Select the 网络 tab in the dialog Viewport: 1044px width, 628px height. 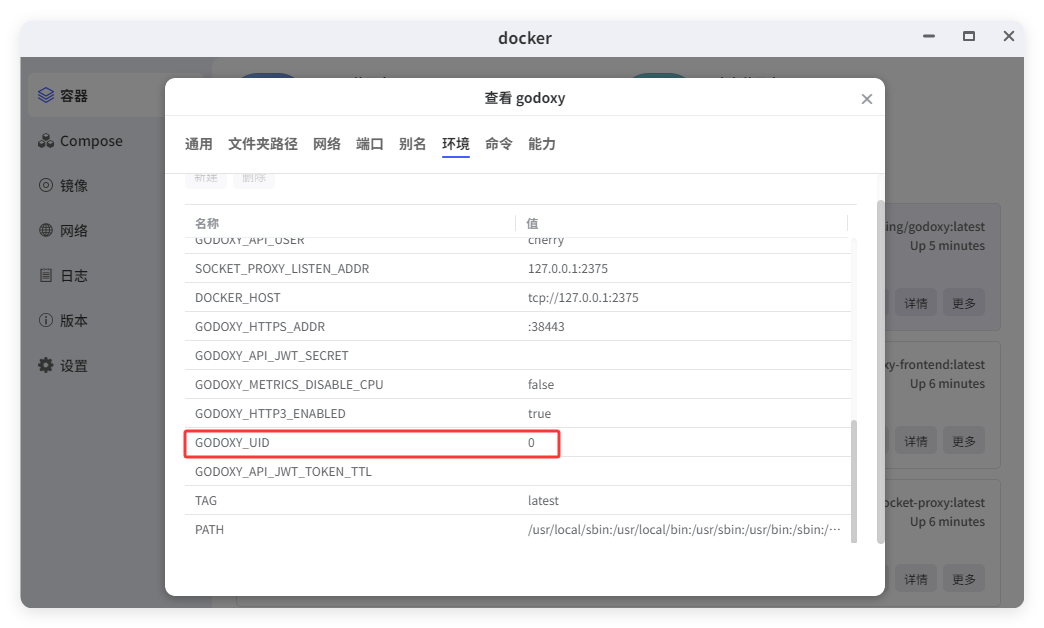click(326, 143)
